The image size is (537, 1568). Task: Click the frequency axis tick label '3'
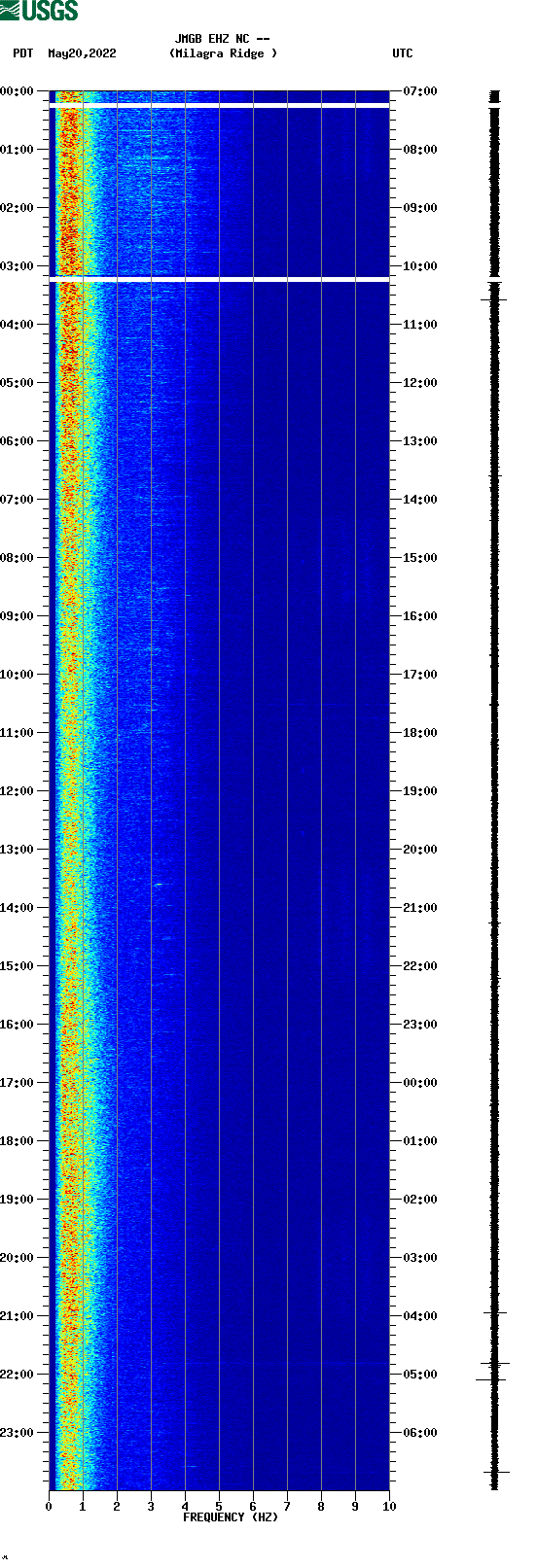[151, 1507]
